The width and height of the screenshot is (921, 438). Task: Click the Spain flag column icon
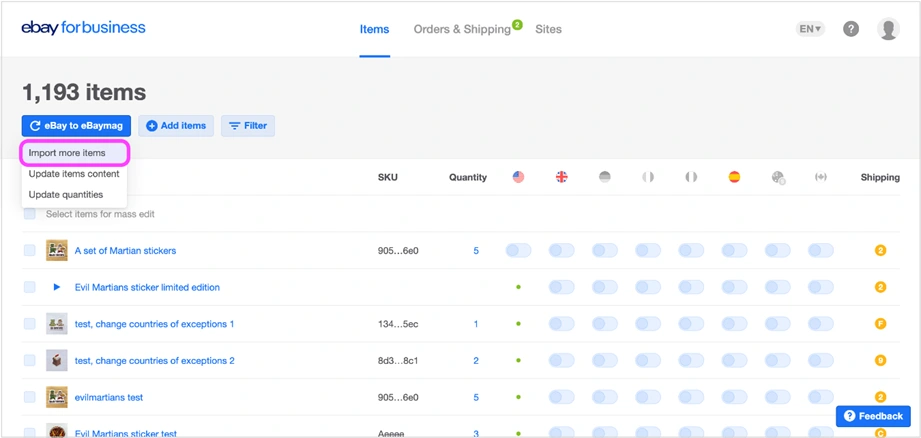[x=734, y=177]
